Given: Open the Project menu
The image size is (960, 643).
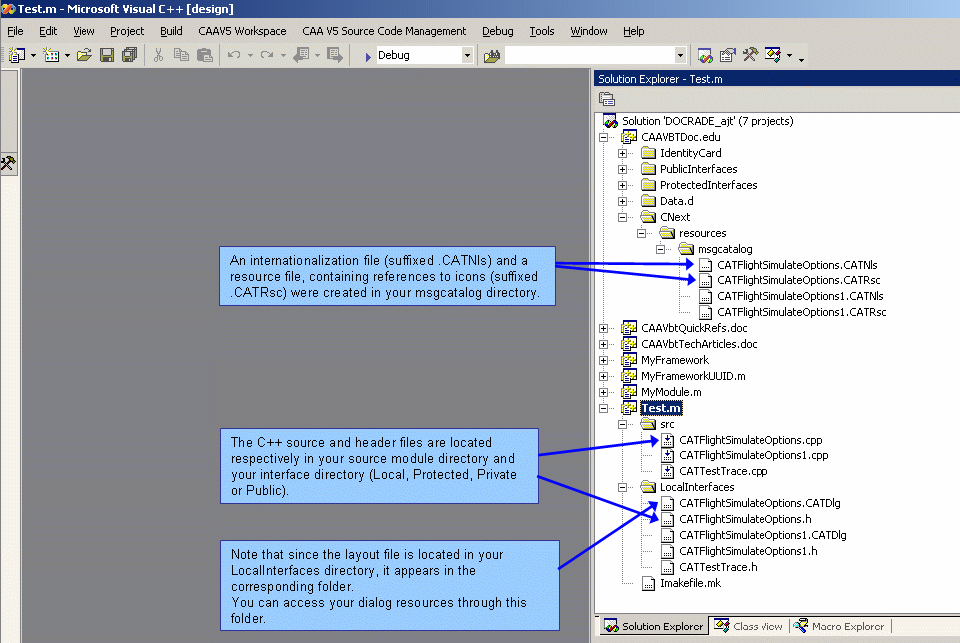Looking at the screenshot, I should pos(127,31).
